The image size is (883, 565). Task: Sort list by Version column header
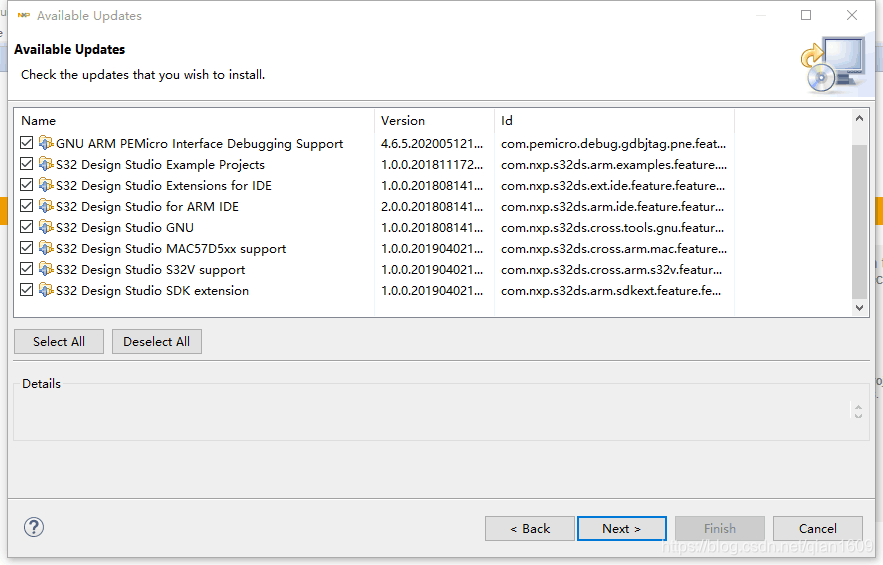pos(403,121)
